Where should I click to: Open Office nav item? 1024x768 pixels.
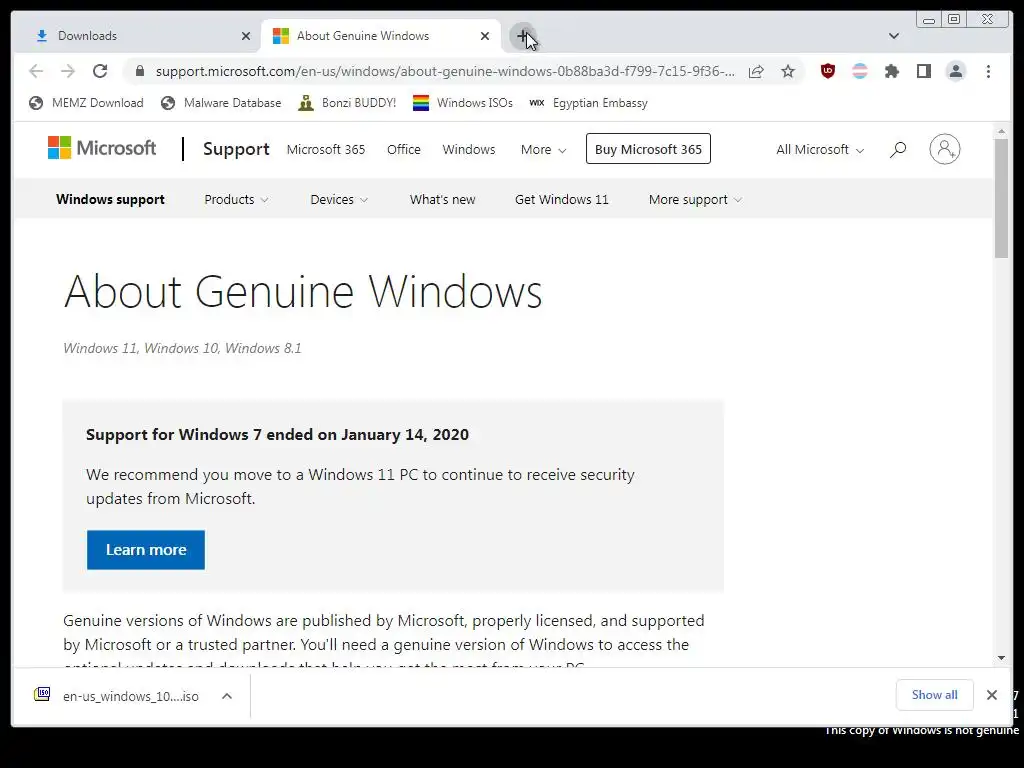[x=404, y=150]
